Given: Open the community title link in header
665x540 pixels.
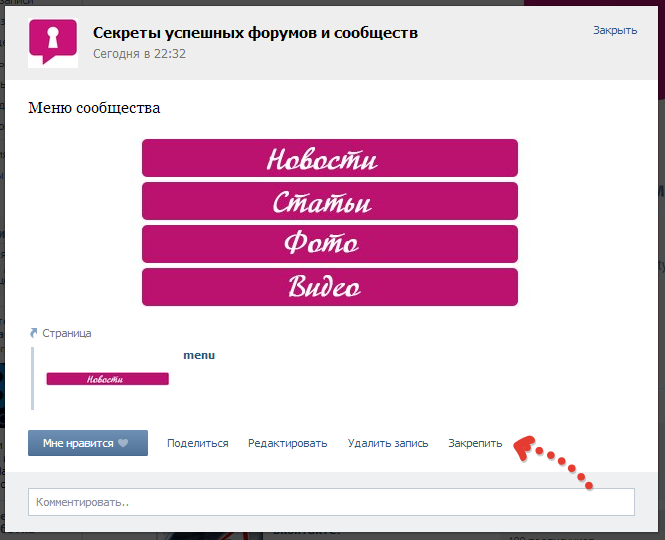Looking at the screenshot, I should coord(255,33).
